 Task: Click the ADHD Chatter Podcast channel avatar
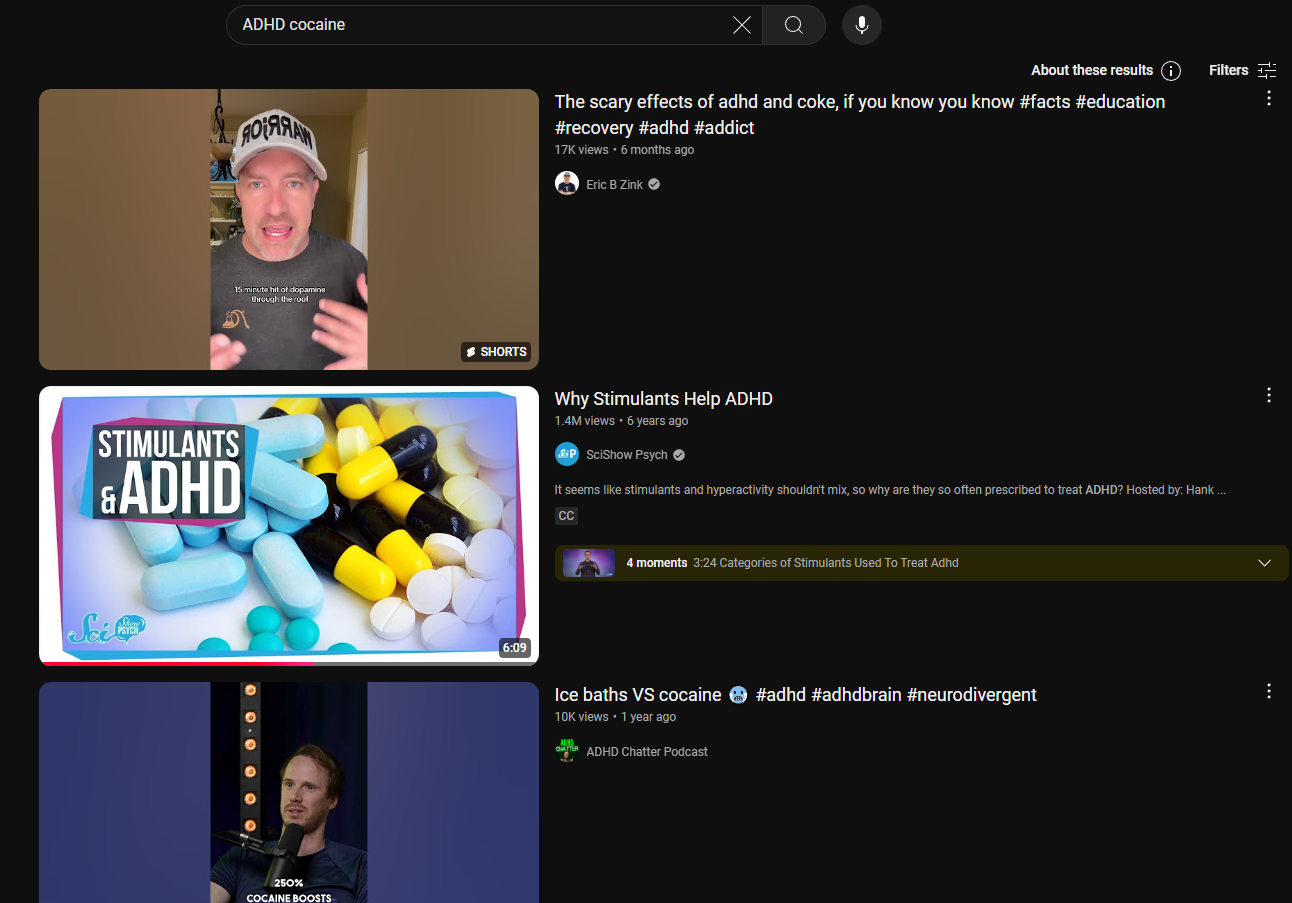(567, 751)
